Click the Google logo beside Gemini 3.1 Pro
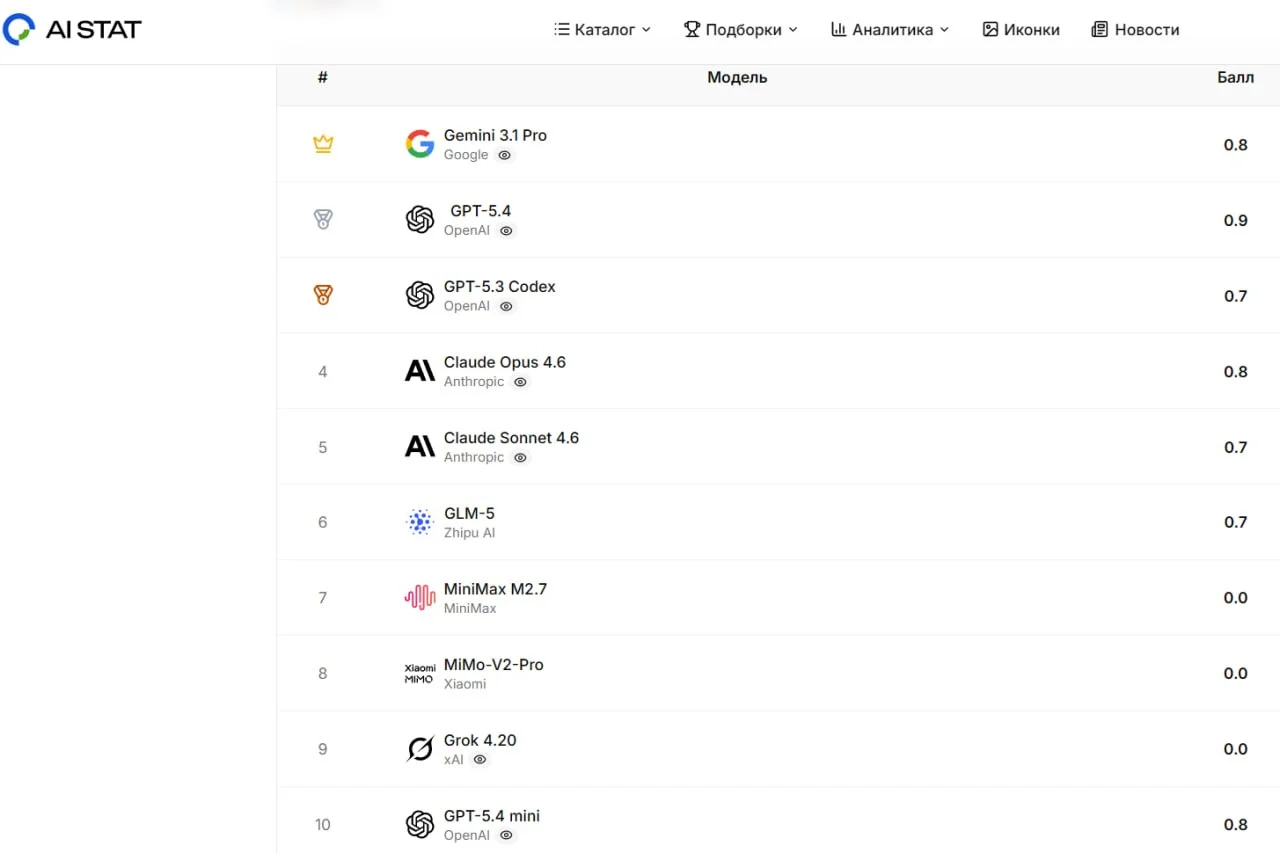This screenshot has height=853, width=1280. (x=420, y=144)
